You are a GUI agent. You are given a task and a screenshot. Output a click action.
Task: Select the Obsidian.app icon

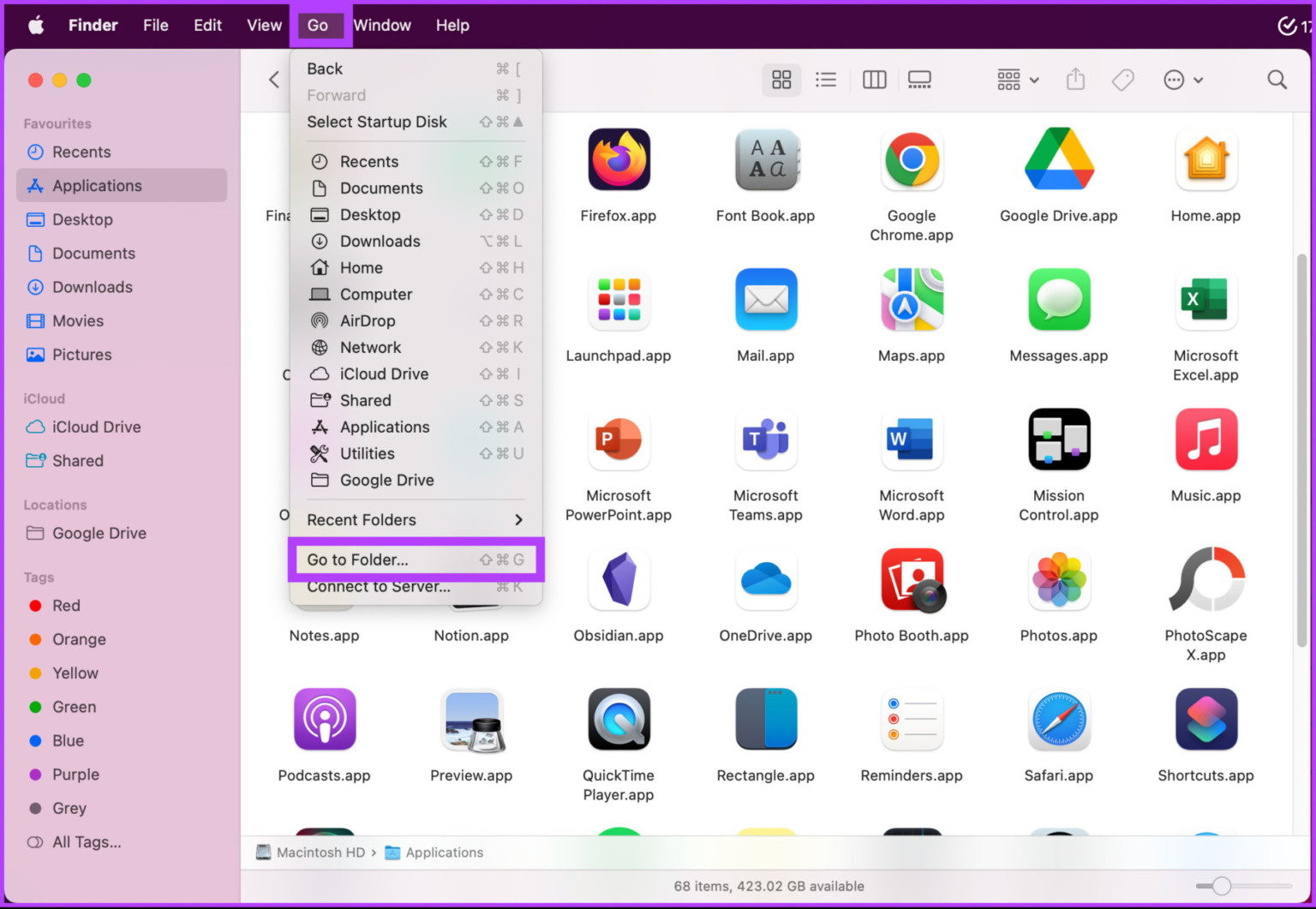(x=619, y=580)
